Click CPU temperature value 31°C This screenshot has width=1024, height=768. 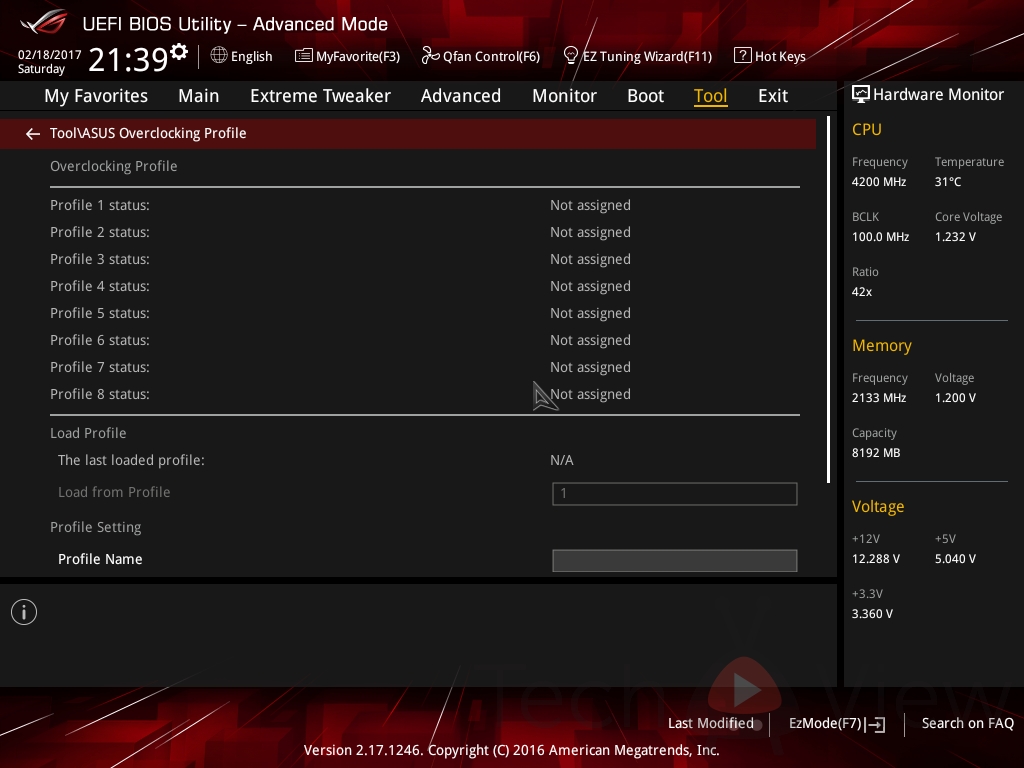(948, 182)
